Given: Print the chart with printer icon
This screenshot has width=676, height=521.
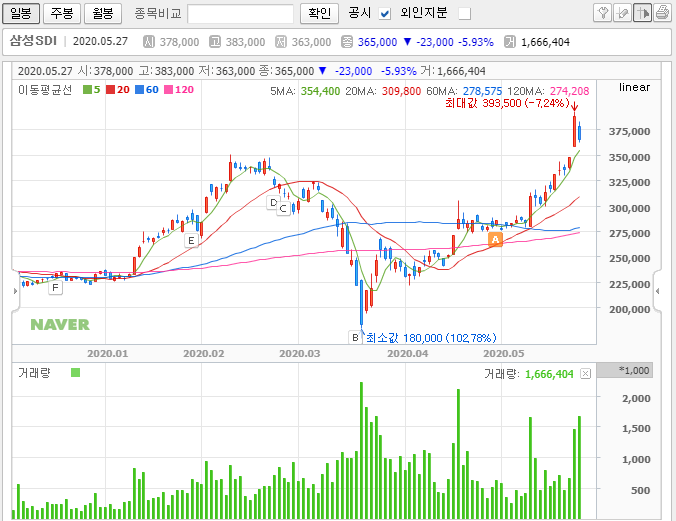Looking at the screenshot, I should click(x=662, y=13).
